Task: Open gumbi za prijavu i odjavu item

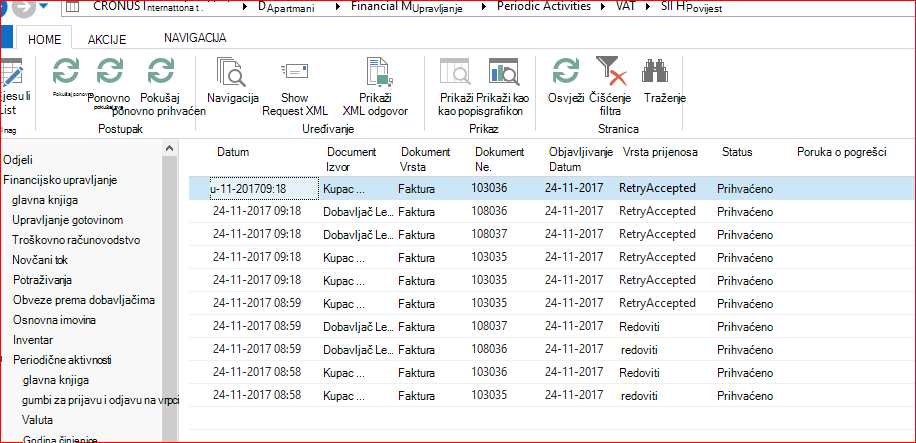Action: point(100,400)
